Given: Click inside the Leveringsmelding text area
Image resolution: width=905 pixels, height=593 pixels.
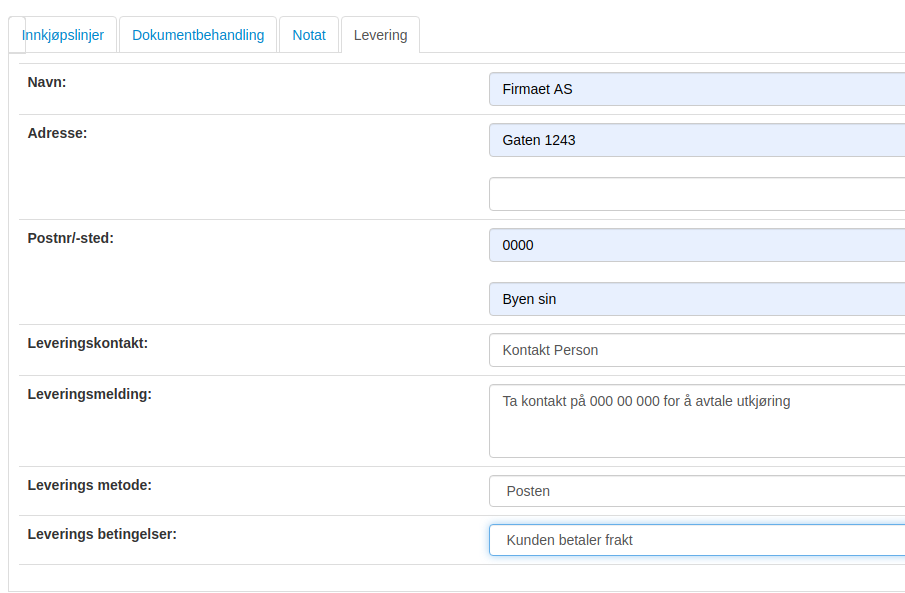Looking at the screenshot, I should coord(697,421).
